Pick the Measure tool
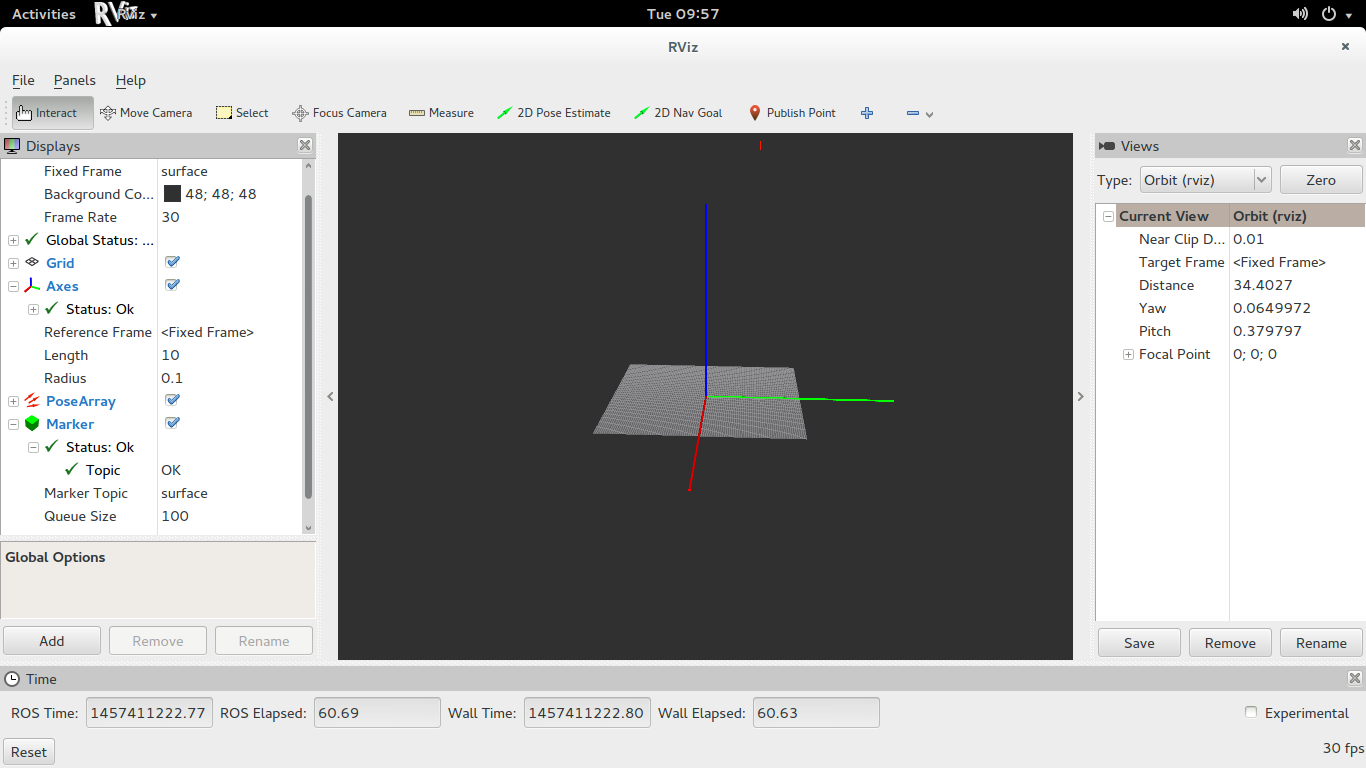Image resolution: width=1366 pixels, height=768 pixels. pos(441,113)
